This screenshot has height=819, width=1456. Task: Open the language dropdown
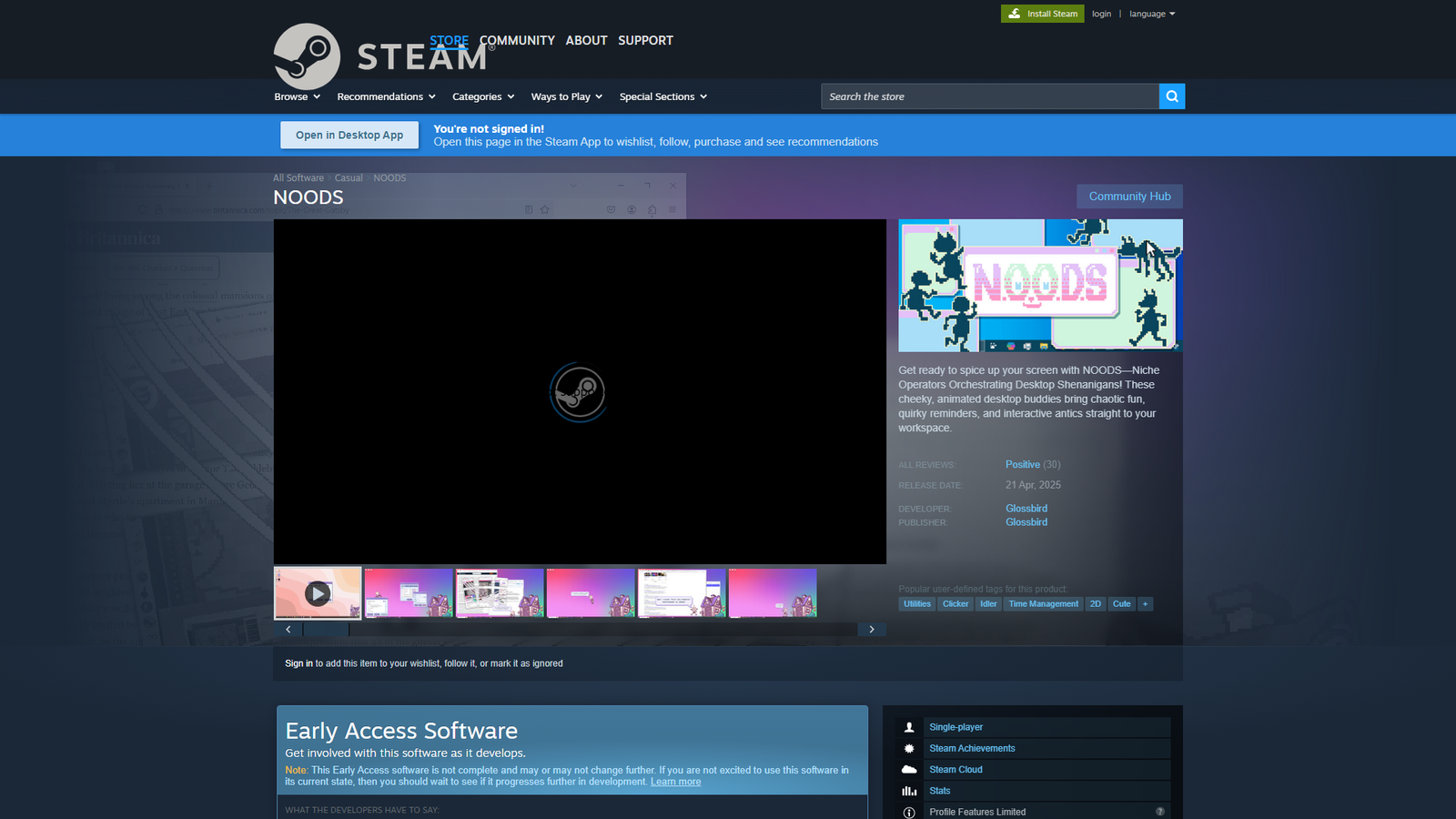pyautogui.click(x=1151, y=14)
